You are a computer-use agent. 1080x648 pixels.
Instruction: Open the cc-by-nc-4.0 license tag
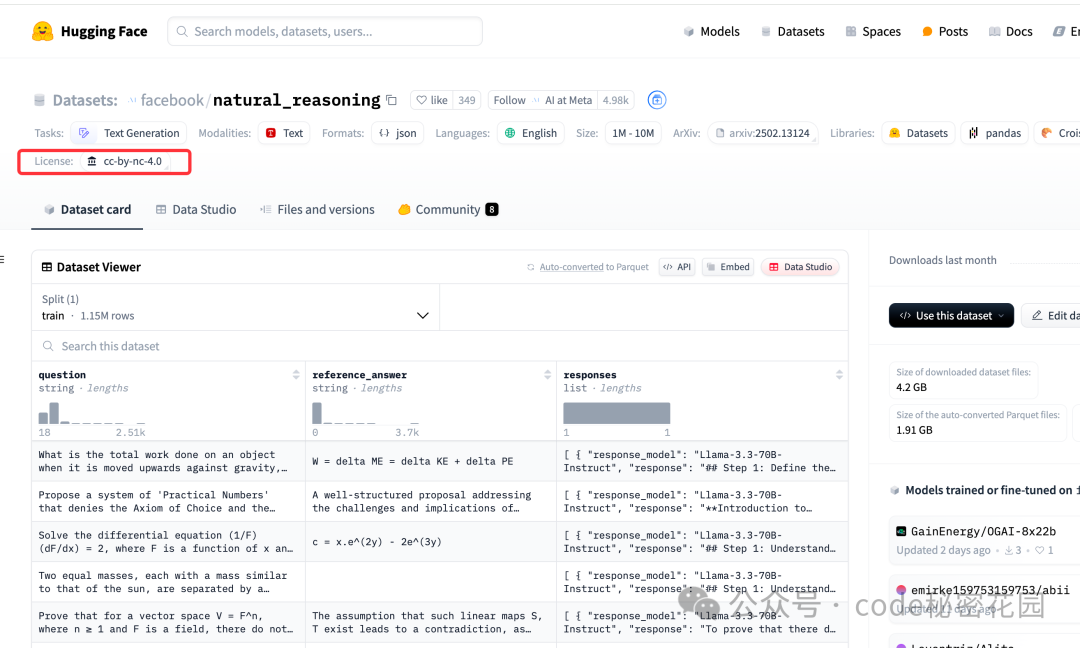click(125, 161)
